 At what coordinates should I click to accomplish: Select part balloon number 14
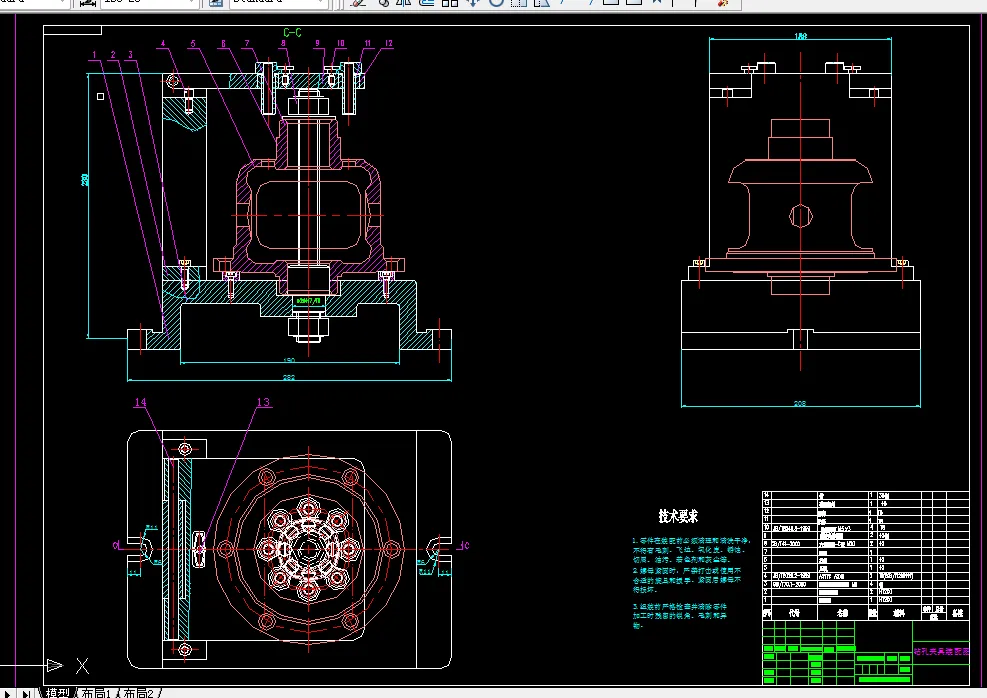(x=140, y=402)
